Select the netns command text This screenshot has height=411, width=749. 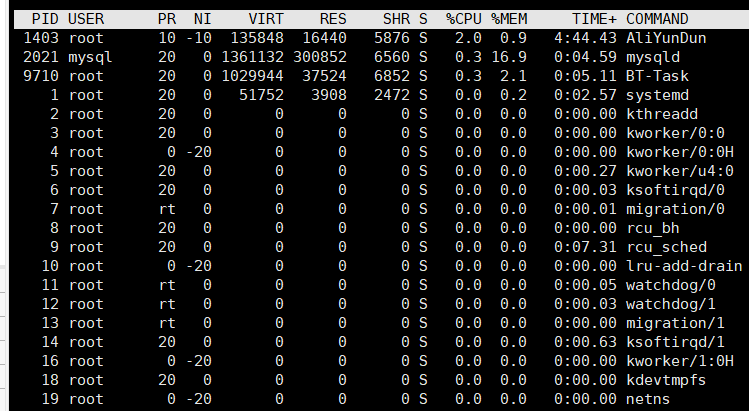tap(648, 399)
